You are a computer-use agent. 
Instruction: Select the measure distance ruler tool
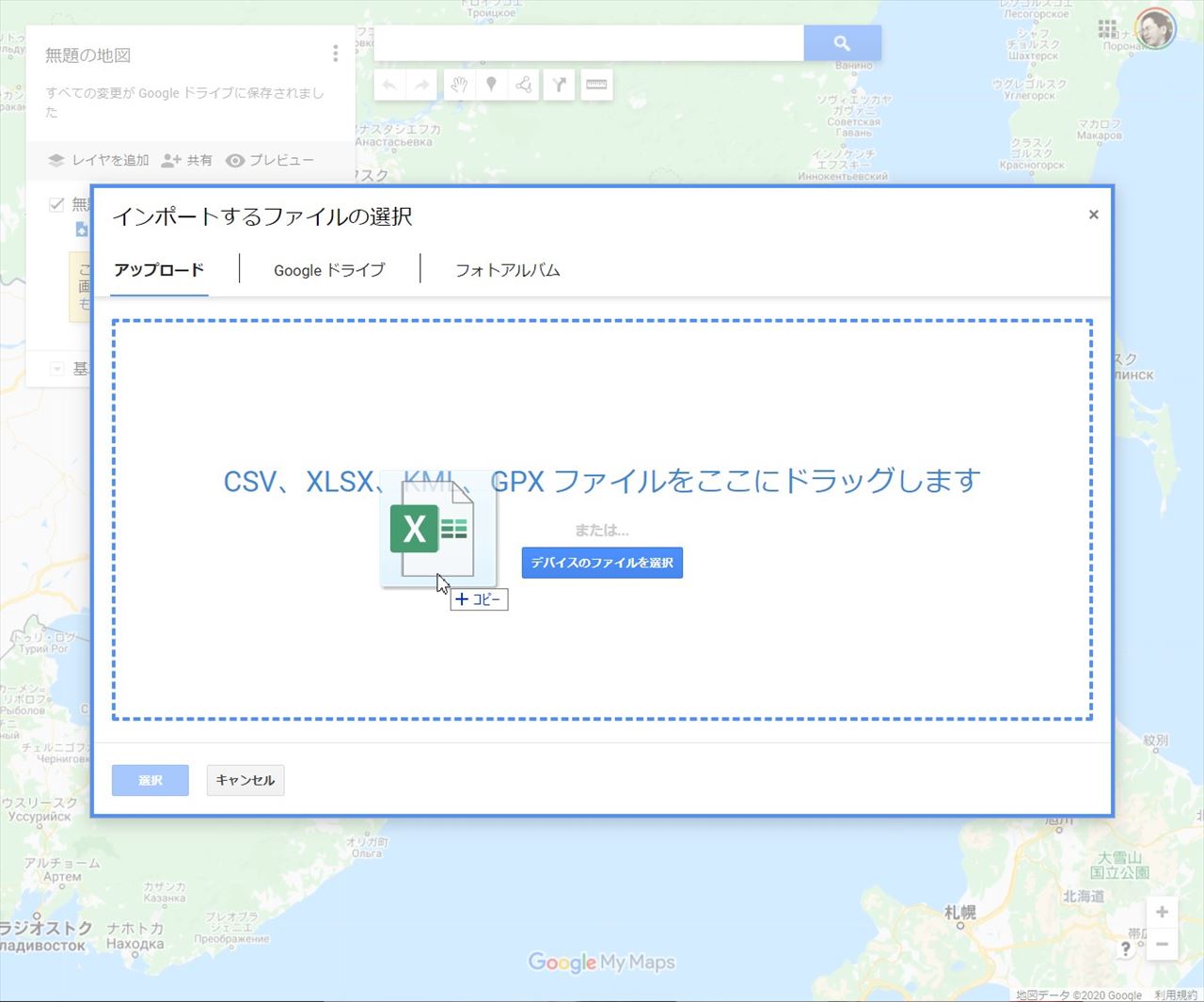[x=596, y=85]
